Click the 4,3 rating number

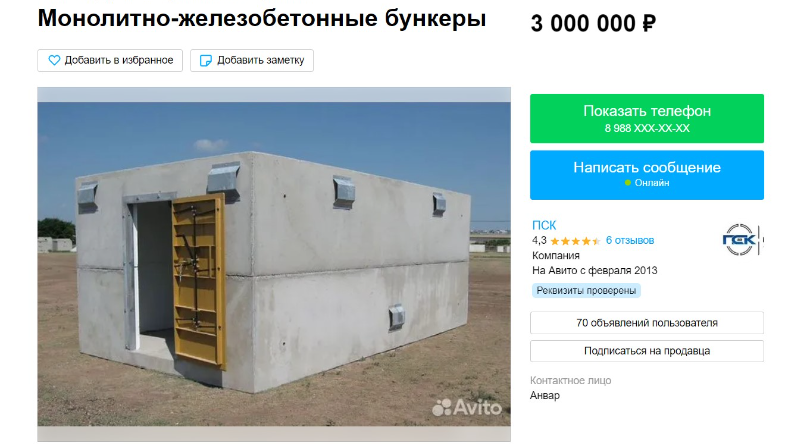(539, 240)
